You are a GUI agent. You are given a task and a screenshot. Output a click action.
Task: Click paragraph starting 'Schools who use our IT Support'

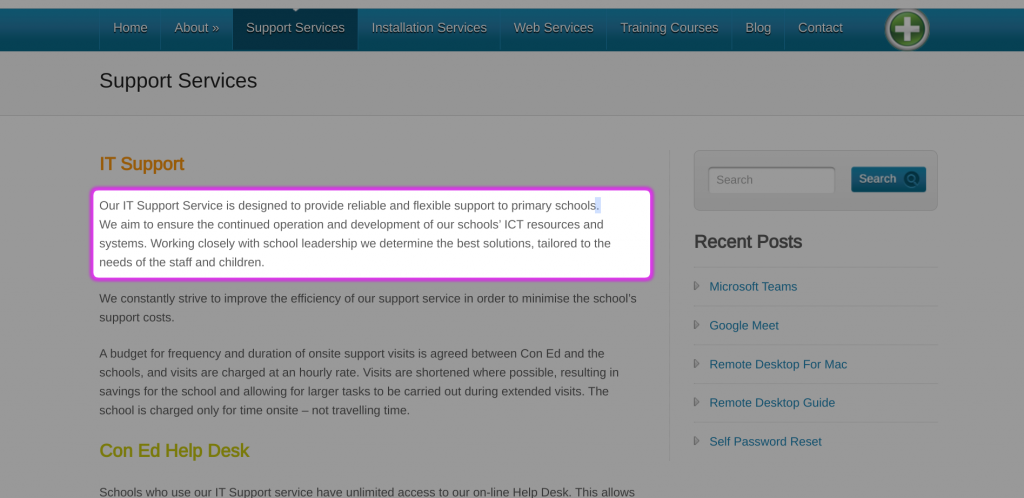pos(367,492)
